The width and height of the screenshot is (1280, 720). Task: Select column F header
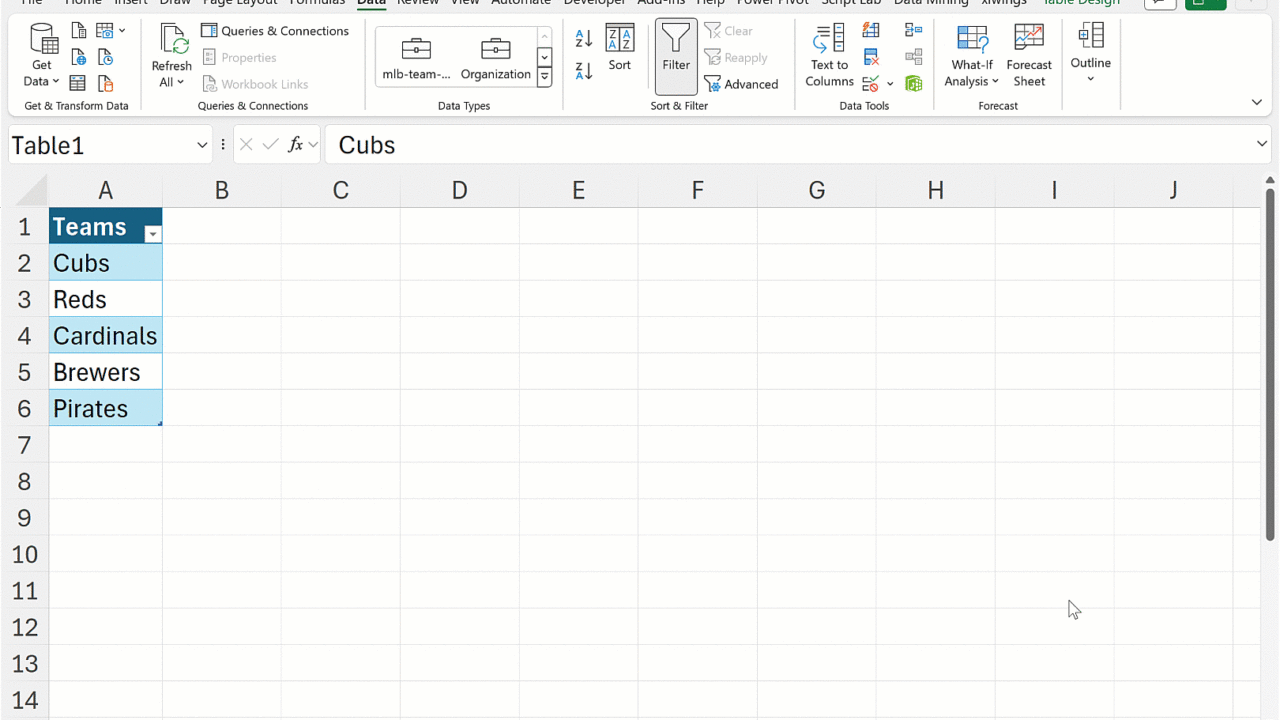click(697, 190)
